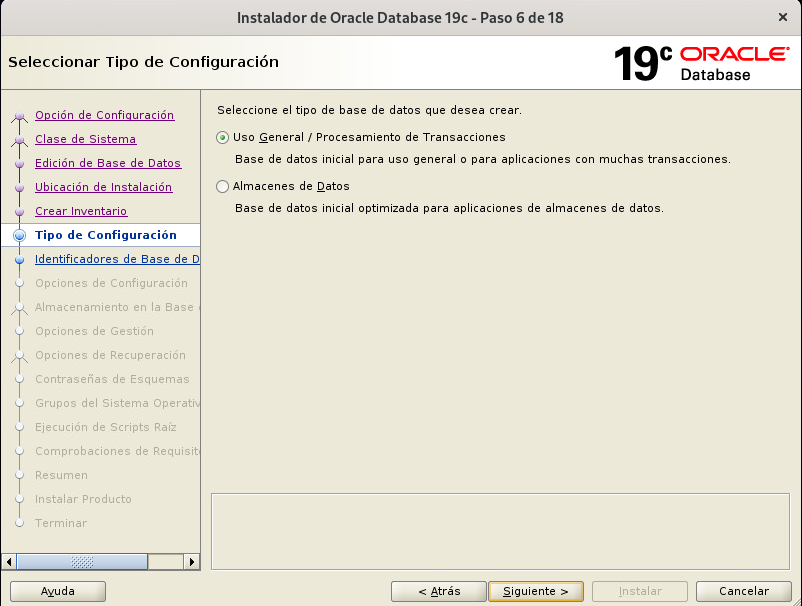Image resolution: width=802 pixels, height=606 pixels.
Task: Open Edición de Base de Datos step
Action: click(108, 163)
